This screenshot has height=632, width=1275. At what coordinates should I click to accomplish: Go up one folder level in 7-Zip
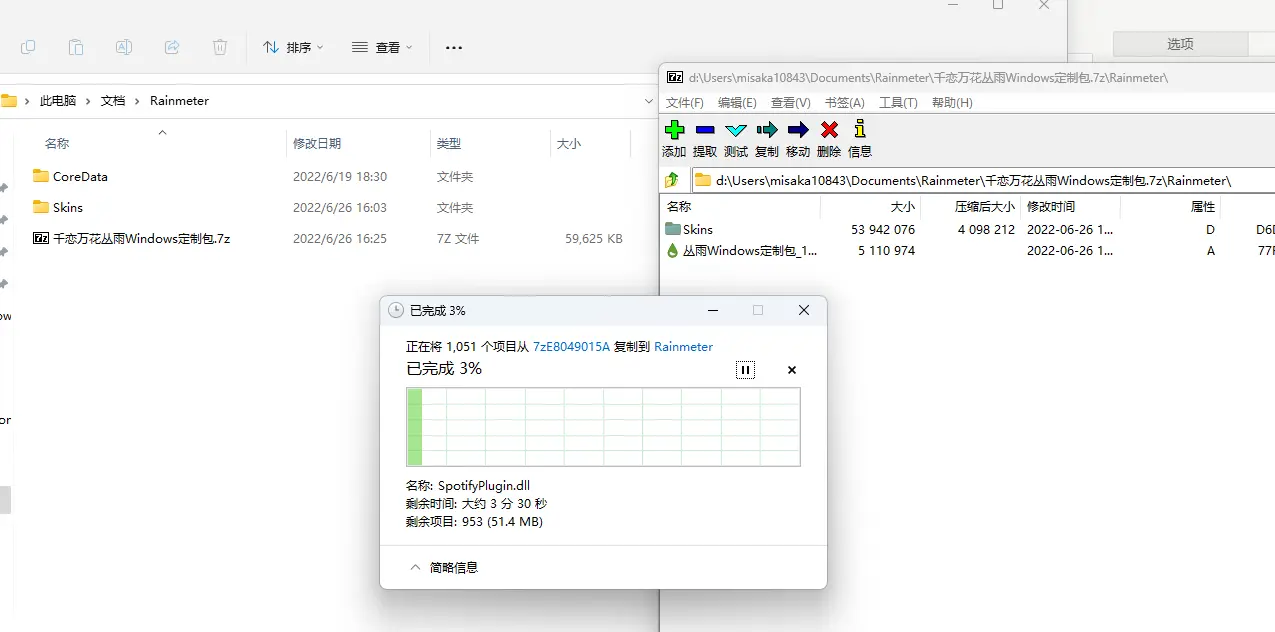(x=672, y=180)
